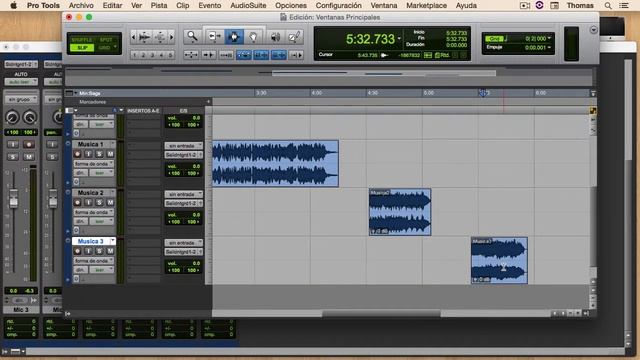Click the horizontal zoom out arrow
This screenshot has height=360, width=640.
pos(133,37)
